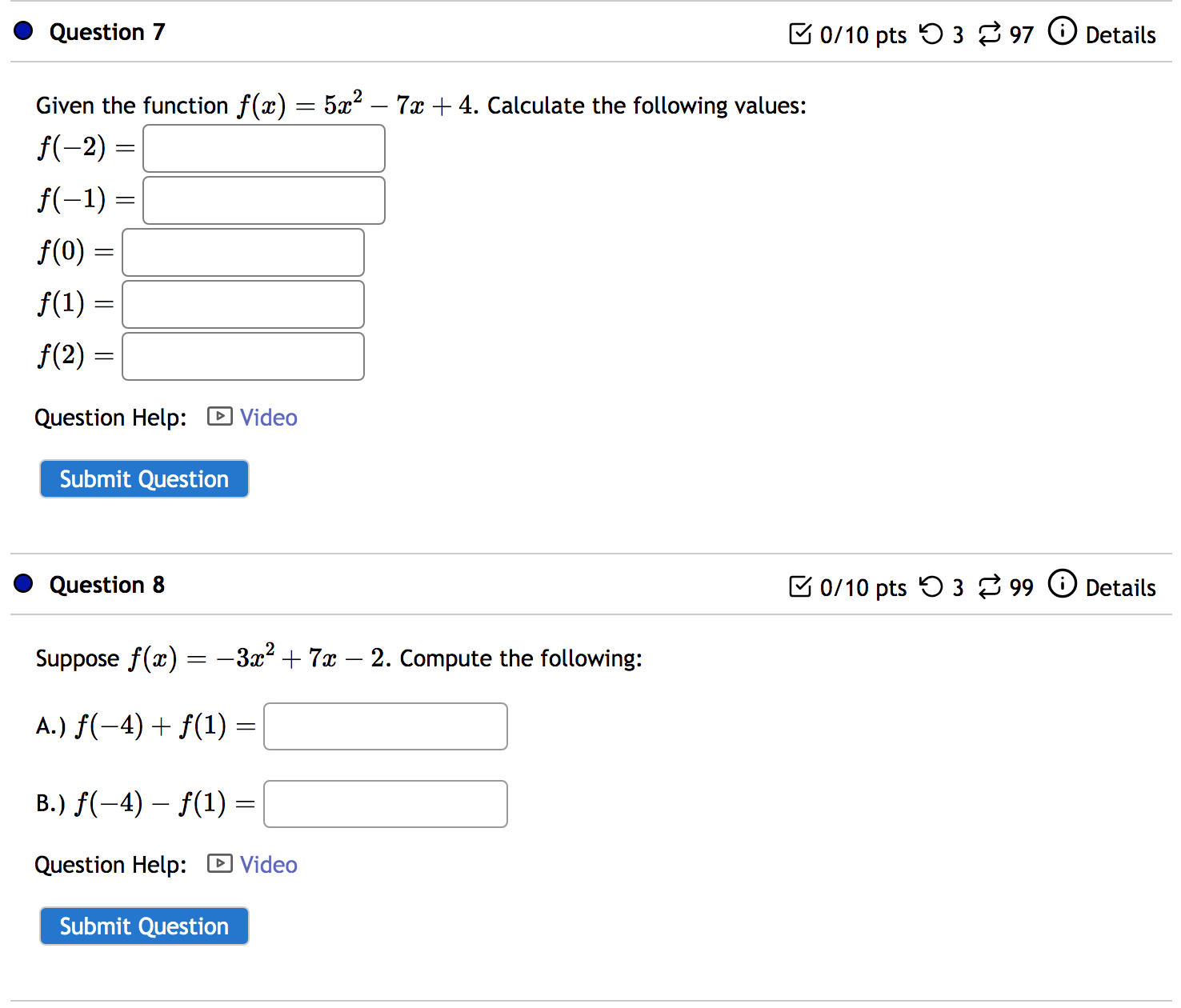Click the answer box for f(-4) + f(1)
This screenshot has width=1181, height=1008.
click(385, 726)
